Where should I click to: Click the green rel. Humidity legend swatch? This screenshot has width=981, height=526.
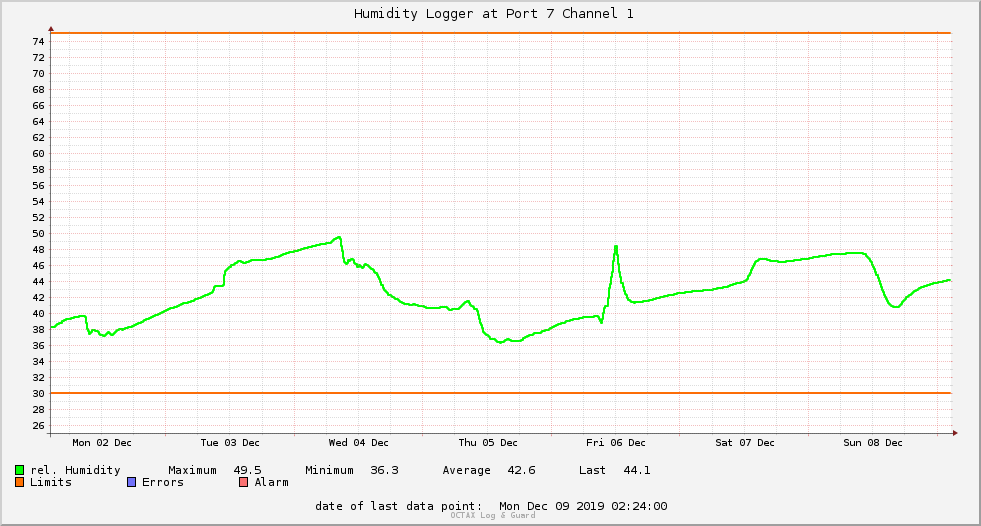pos(19,470)
